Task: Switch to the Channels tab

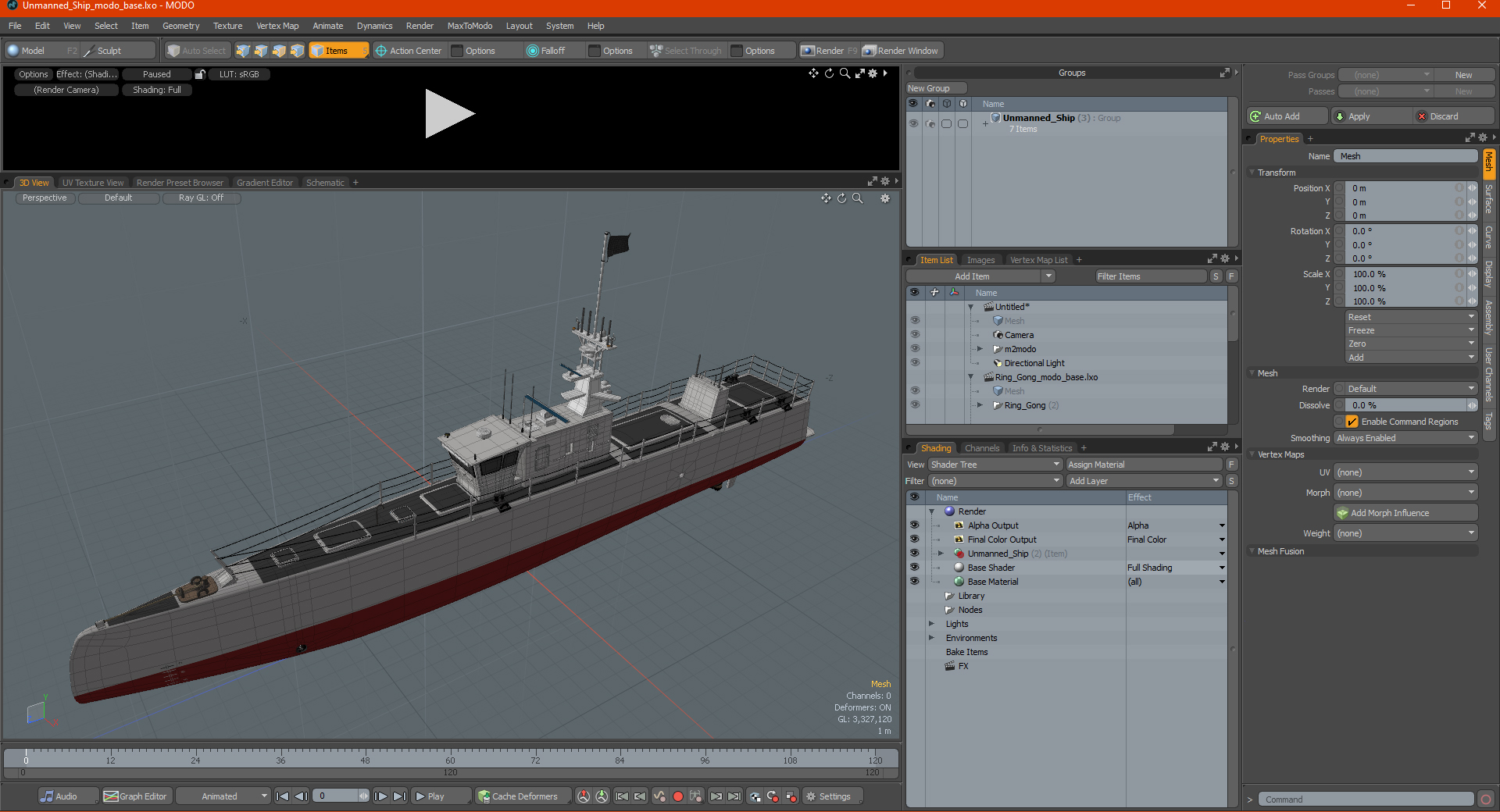Action: click(x=981, y=448)
